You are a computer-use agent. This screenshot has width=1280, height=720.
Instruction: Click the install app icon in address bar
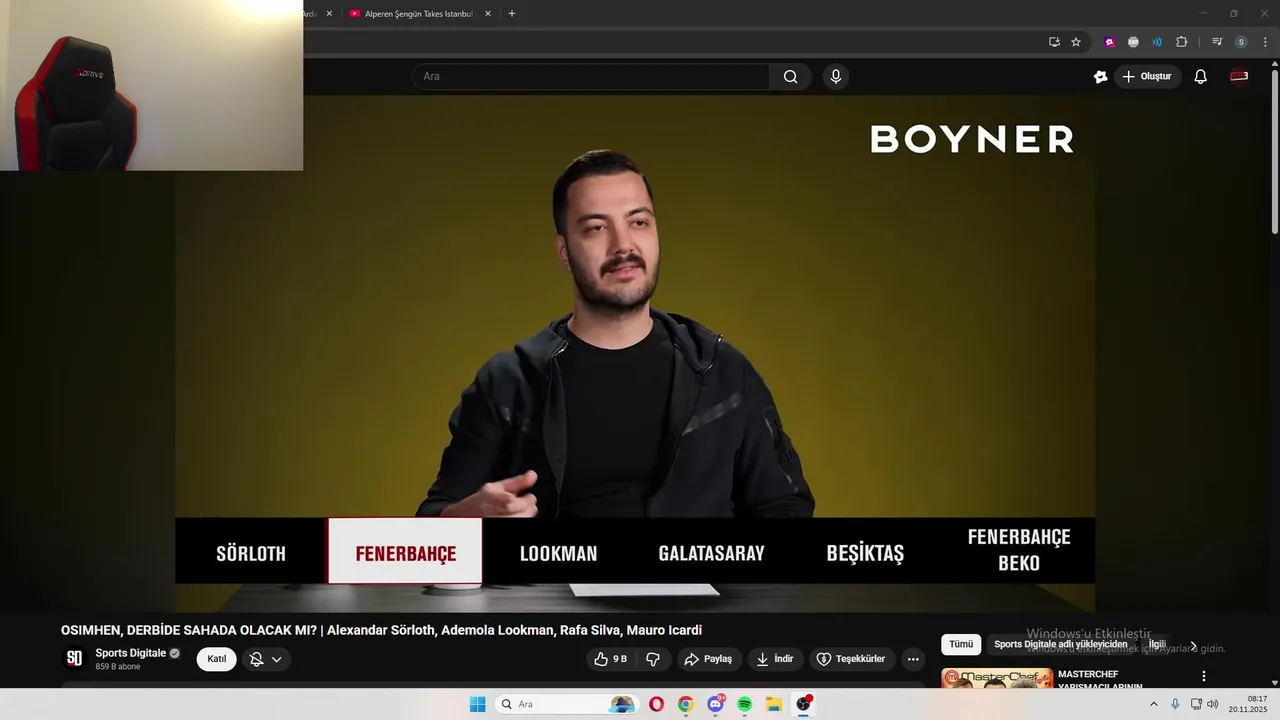pos(1054,42)
